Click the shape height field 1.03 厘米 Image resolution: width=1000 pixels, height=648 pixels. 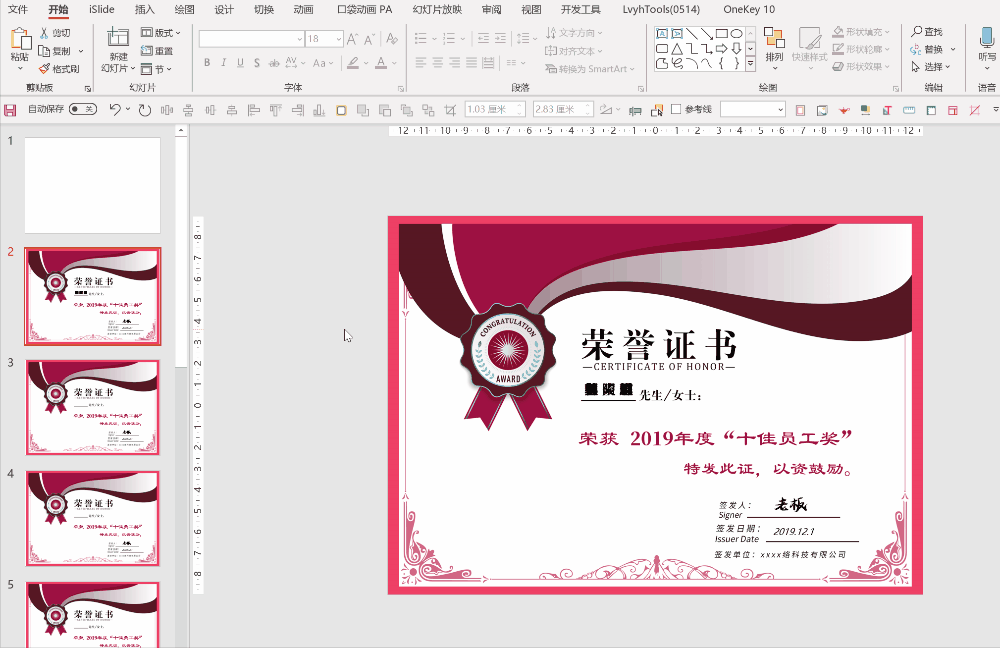point(495,110)
